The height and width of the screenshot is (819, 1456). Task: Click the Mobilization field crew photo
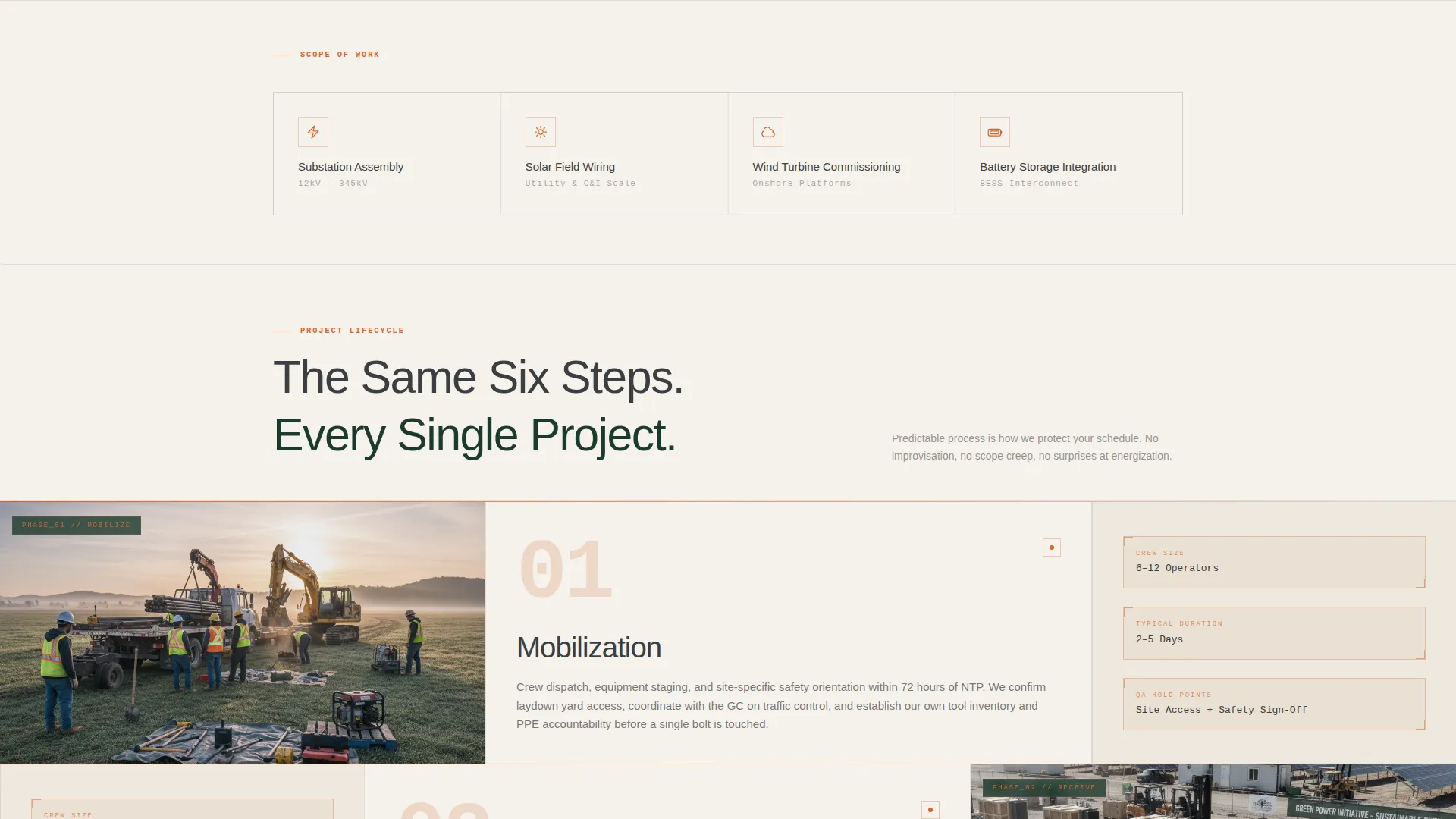tap(243, 632)
